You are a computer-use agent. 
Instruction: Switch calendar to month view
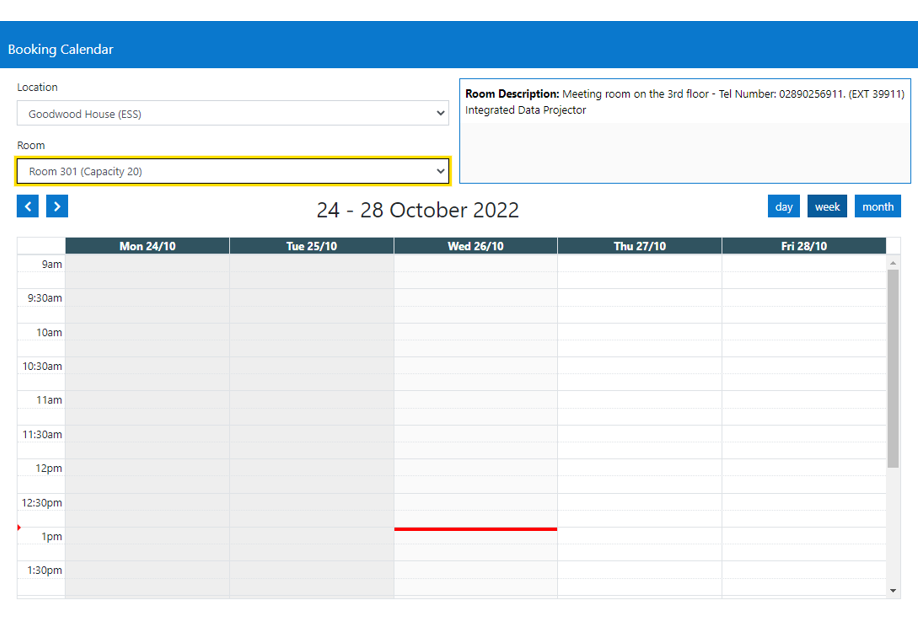click(878, 207)
